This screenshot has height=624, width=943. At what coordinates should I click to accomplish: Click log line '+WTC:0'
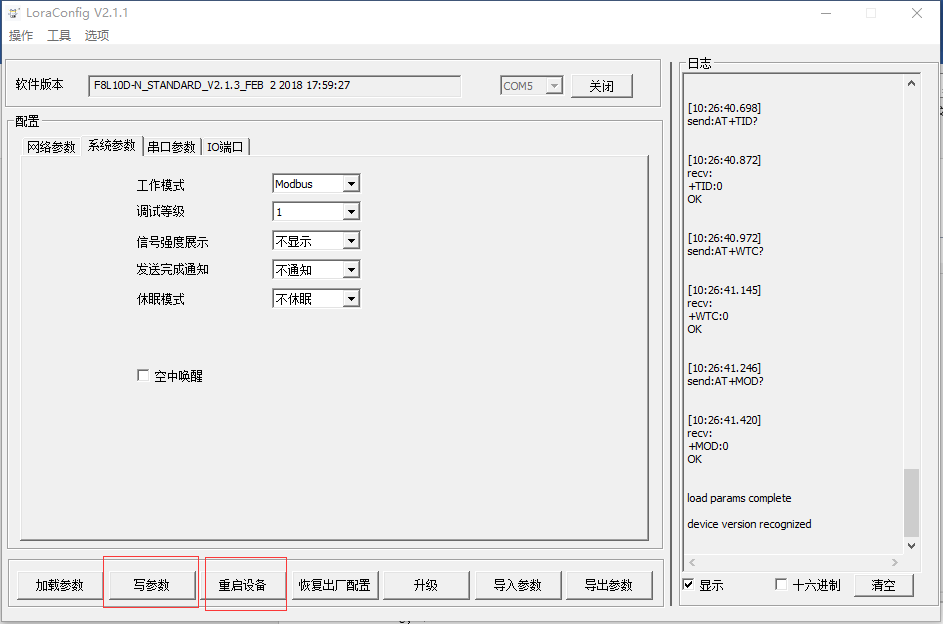point(708,316)
